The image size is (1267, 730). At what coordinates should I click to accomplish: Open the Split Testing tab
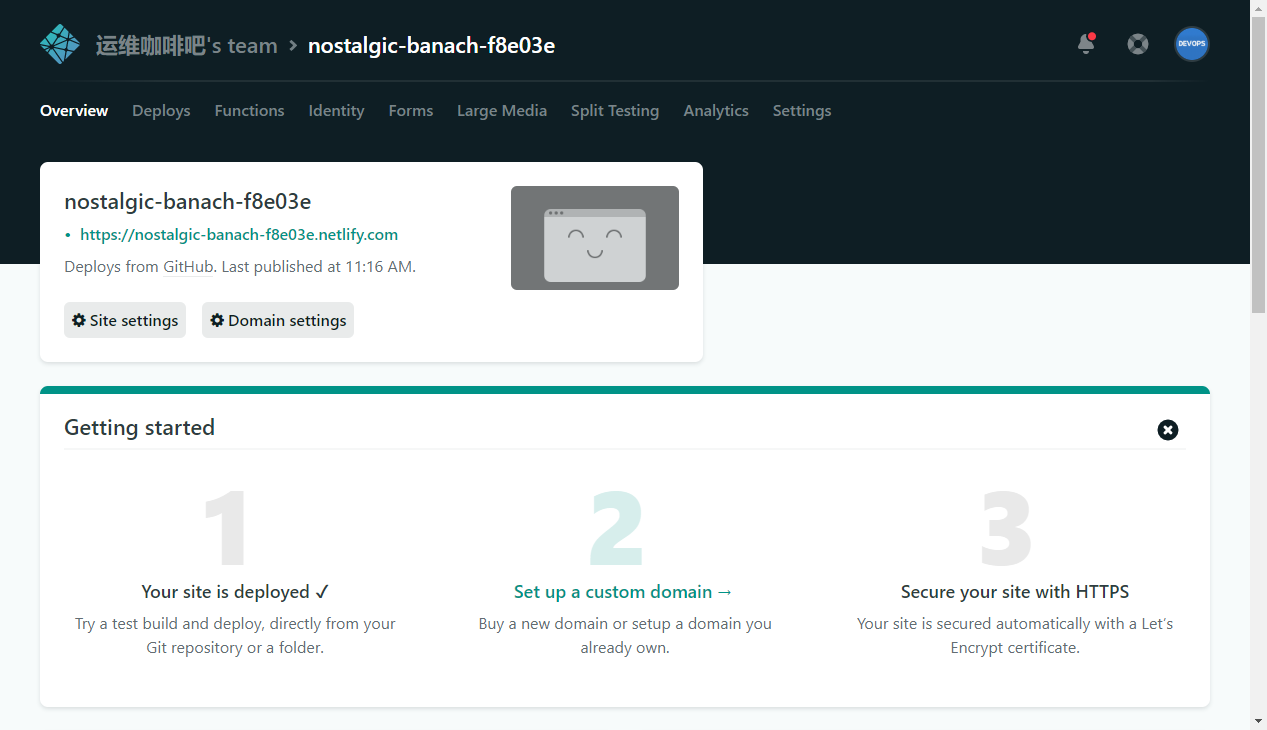pos(614,111)
